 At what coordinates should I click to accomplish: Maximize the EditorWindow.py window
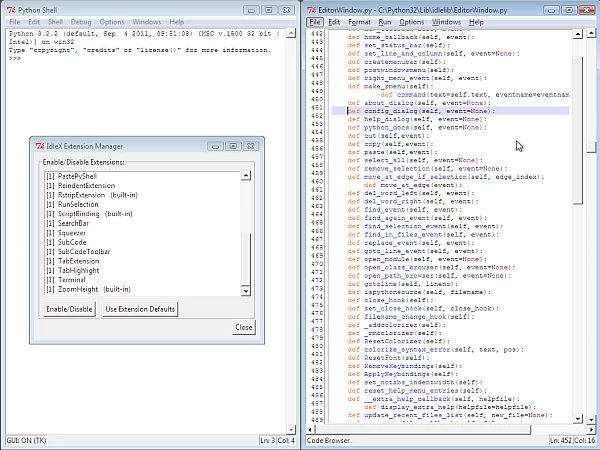coord(569,10)
